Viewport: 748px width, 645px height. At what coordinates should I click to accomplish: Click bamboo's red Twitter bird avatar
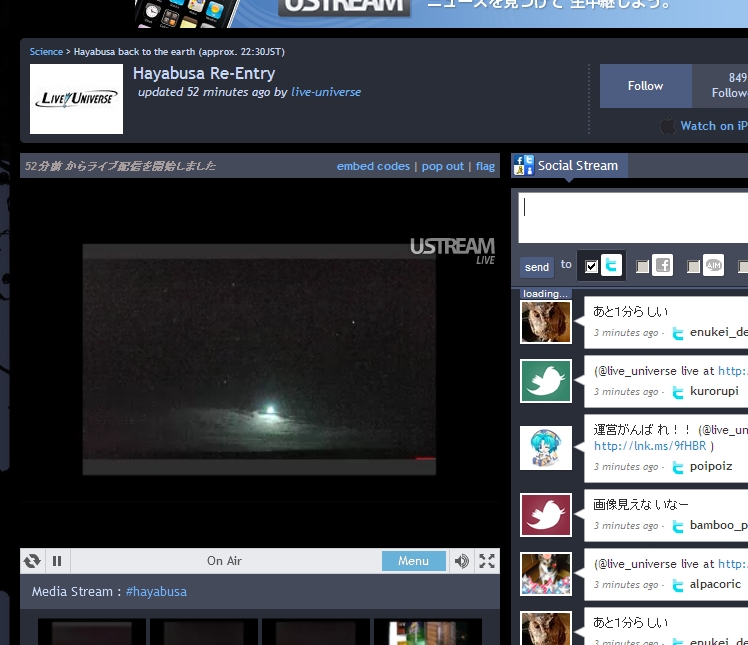pos(546,515)
